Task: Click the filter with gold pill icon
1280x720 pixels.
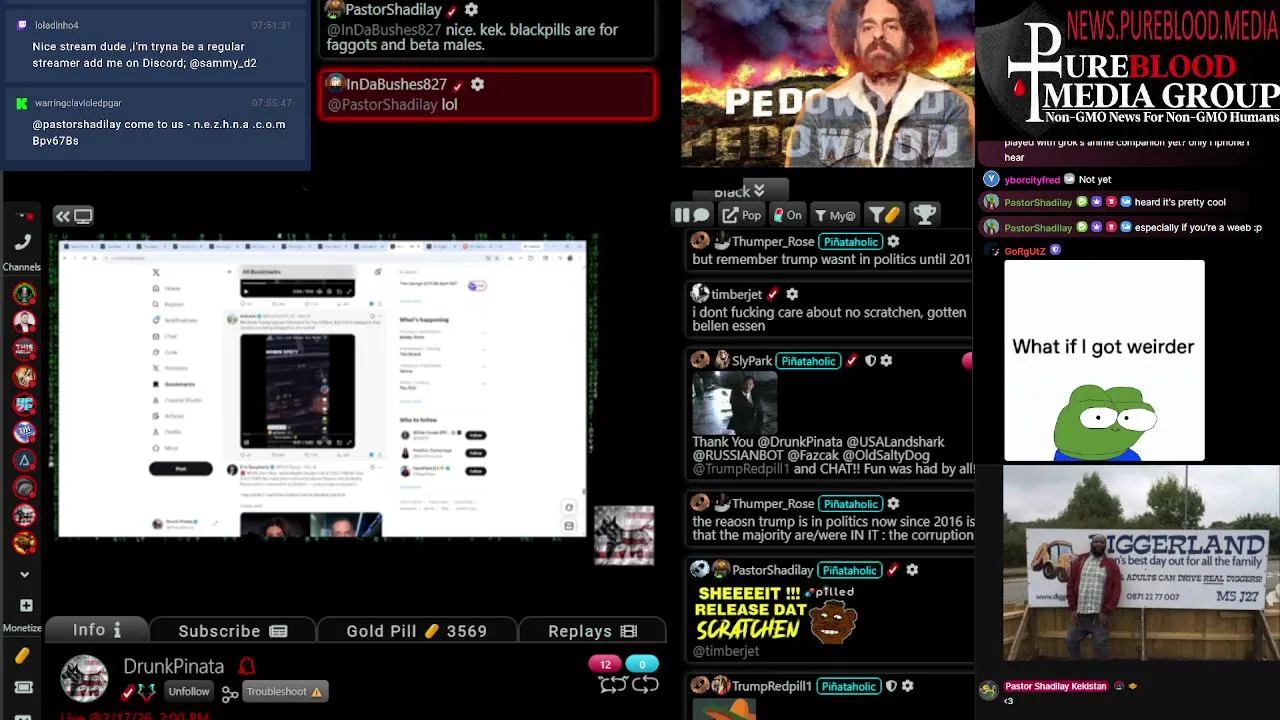Action: tap(883, 215)
